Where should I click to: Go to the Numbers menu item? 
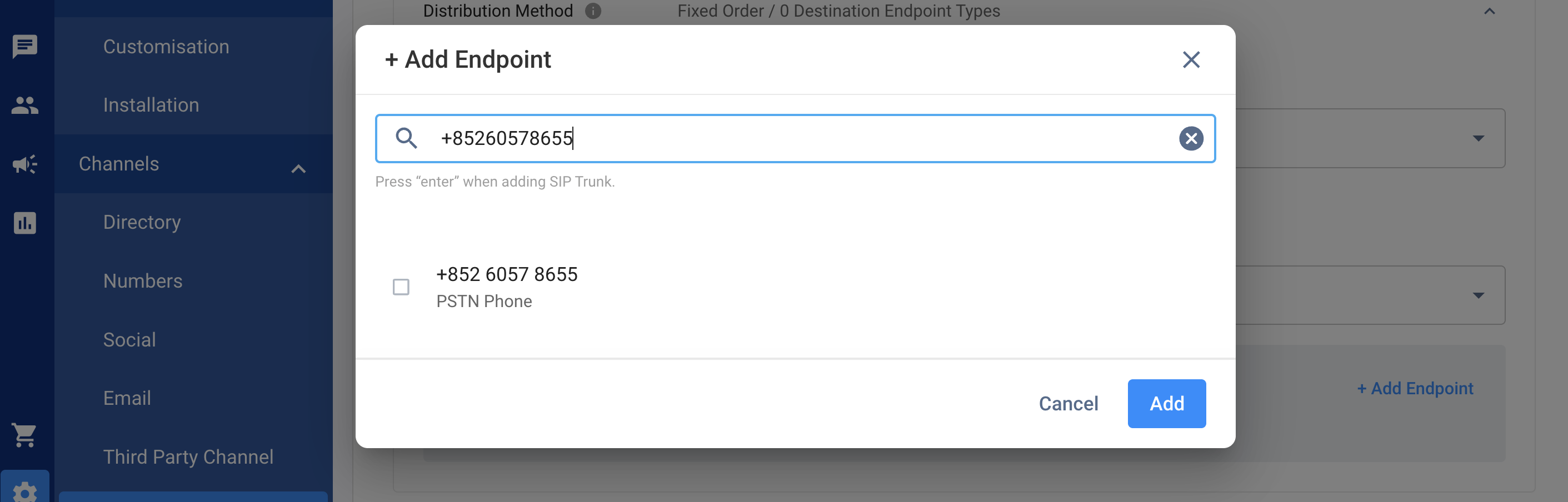point(142,280)
